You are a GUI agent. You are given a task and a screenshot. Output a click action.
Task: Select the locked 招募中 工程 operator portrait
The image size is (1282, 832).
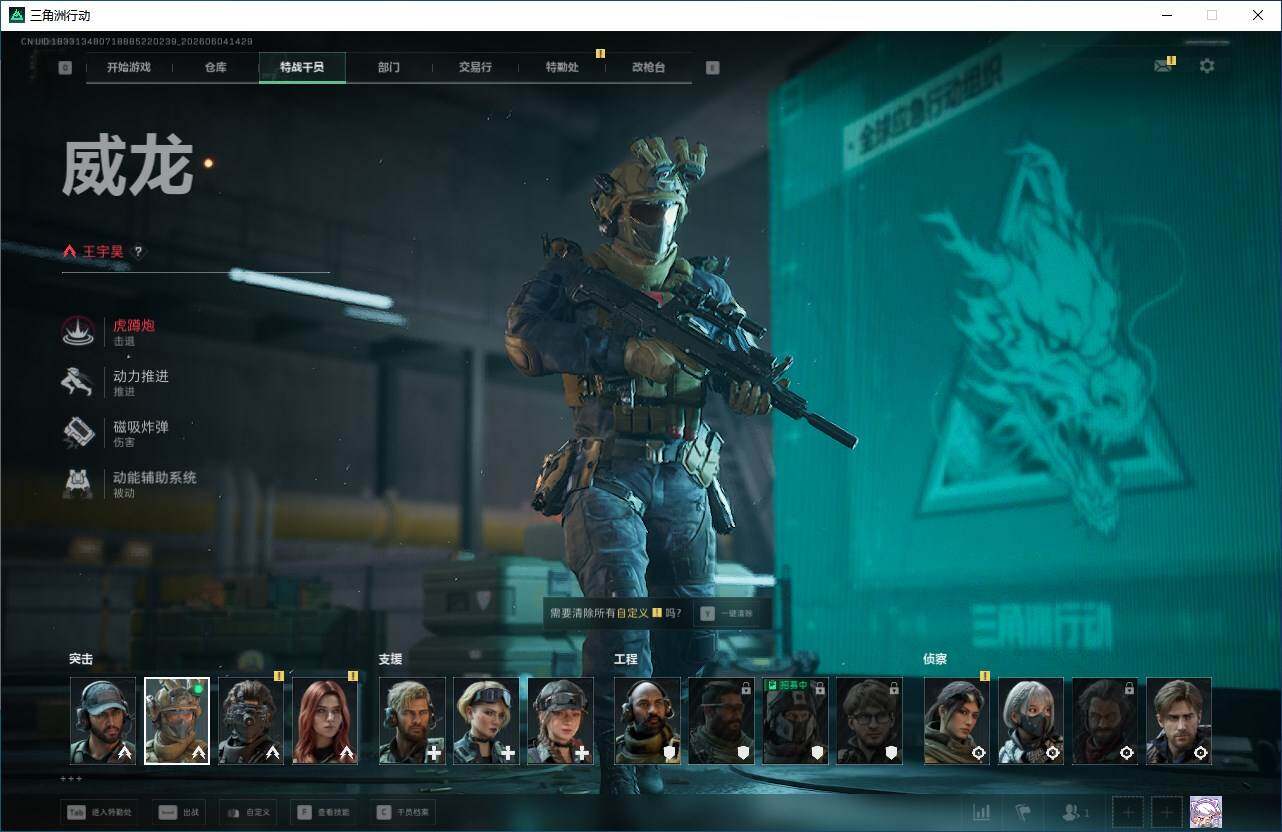795,721
